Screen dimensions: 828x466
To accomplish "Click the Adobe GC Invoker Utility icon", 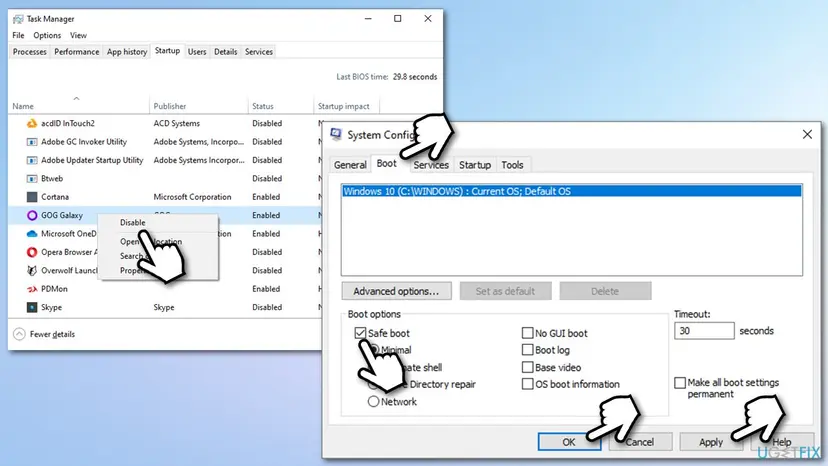I will 32,142.
